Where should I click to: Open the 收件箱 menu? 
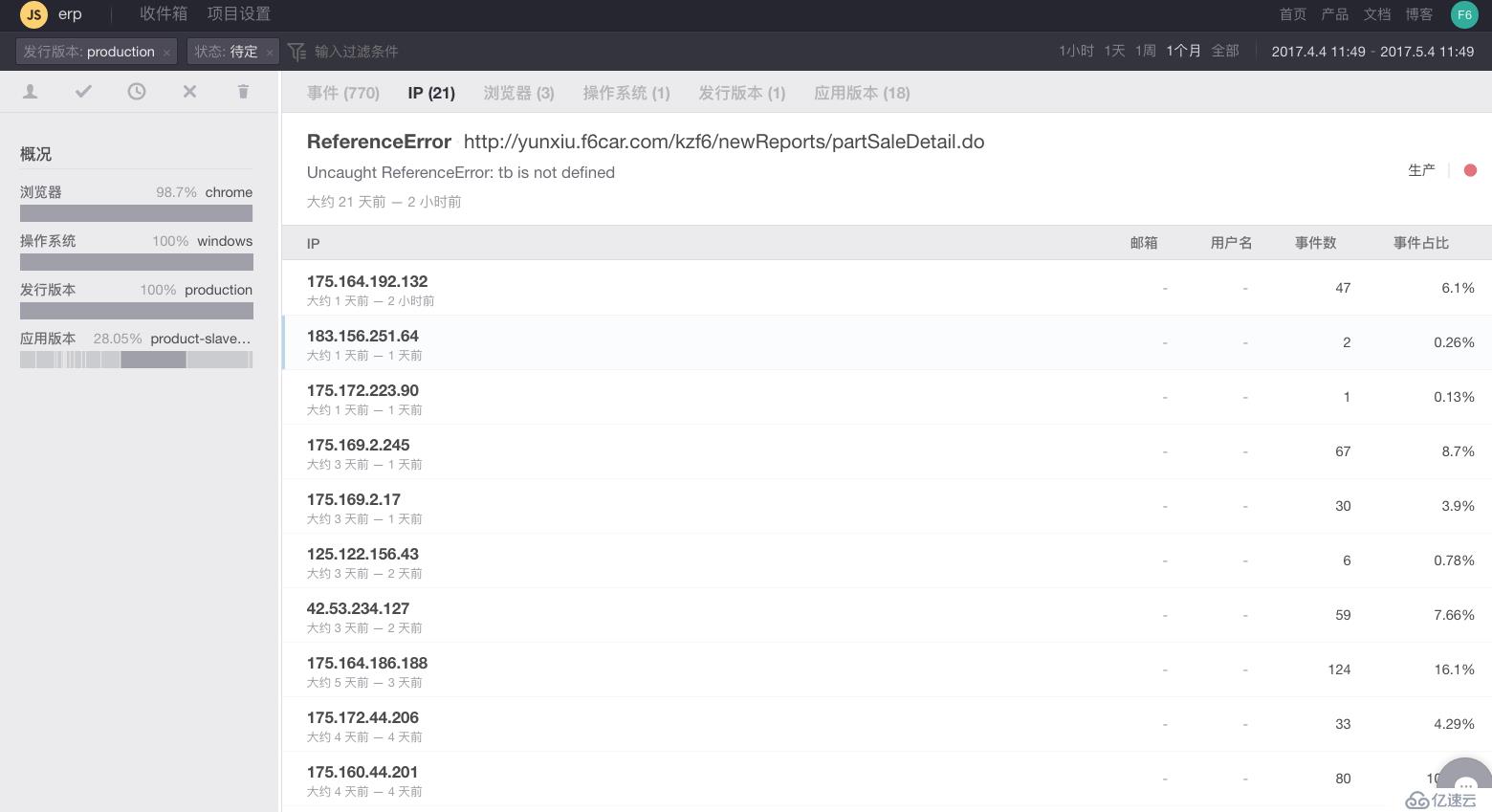tap(164, 14)
